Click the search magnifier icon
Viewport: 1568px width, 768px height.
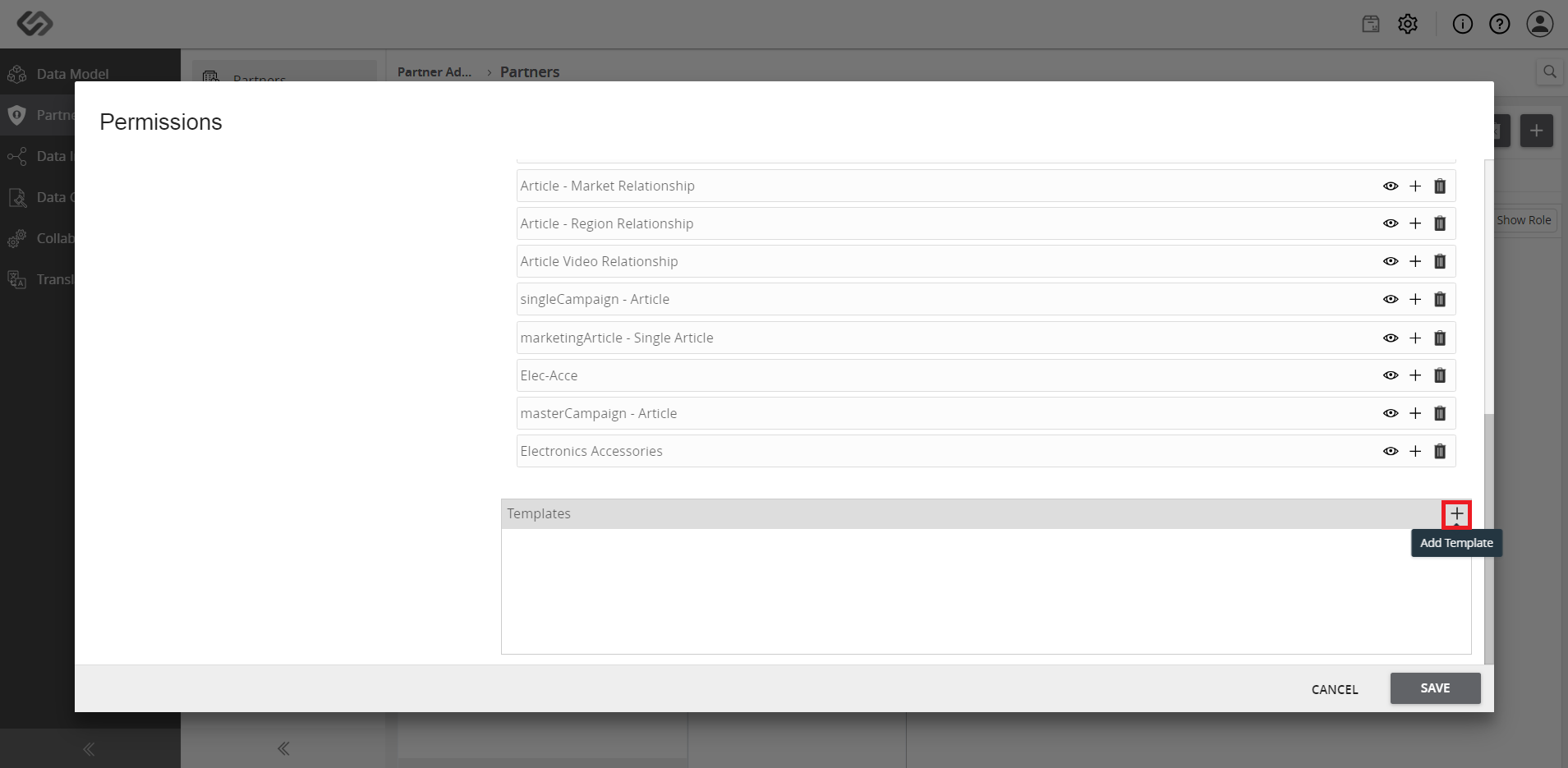tap(1549, 72)
